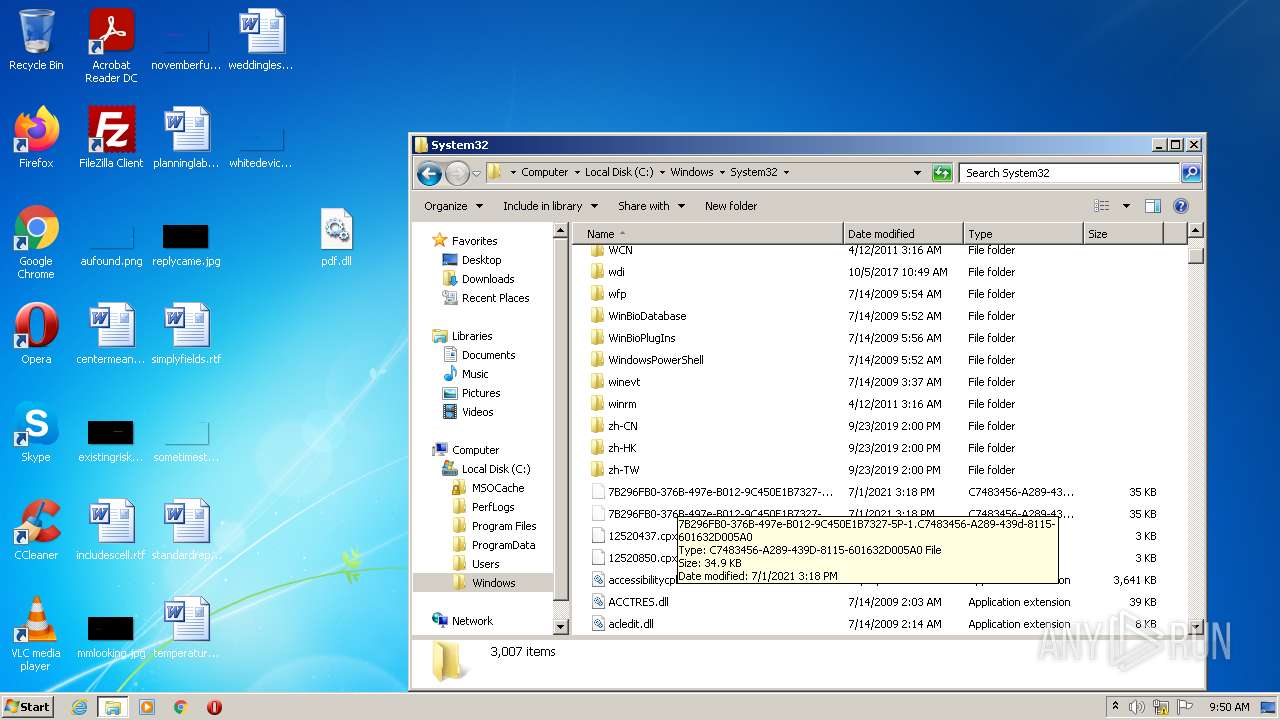Screen dimensions: 1280x720
Task: Select simplyfields.rtf document on desktop
Action: tap(186, 333)
